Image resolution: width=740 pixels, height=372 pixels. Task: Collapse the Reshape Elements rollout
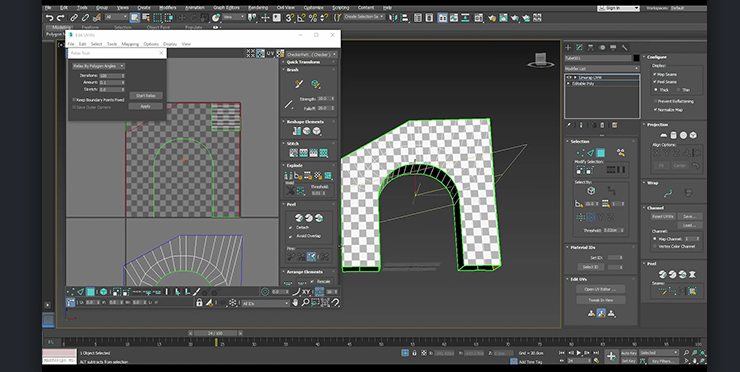point(304,122)
